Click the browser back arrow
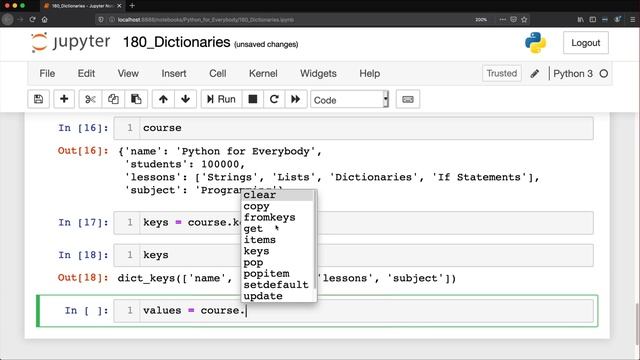This screenshot has width=640, height=360. coord(7,19)
